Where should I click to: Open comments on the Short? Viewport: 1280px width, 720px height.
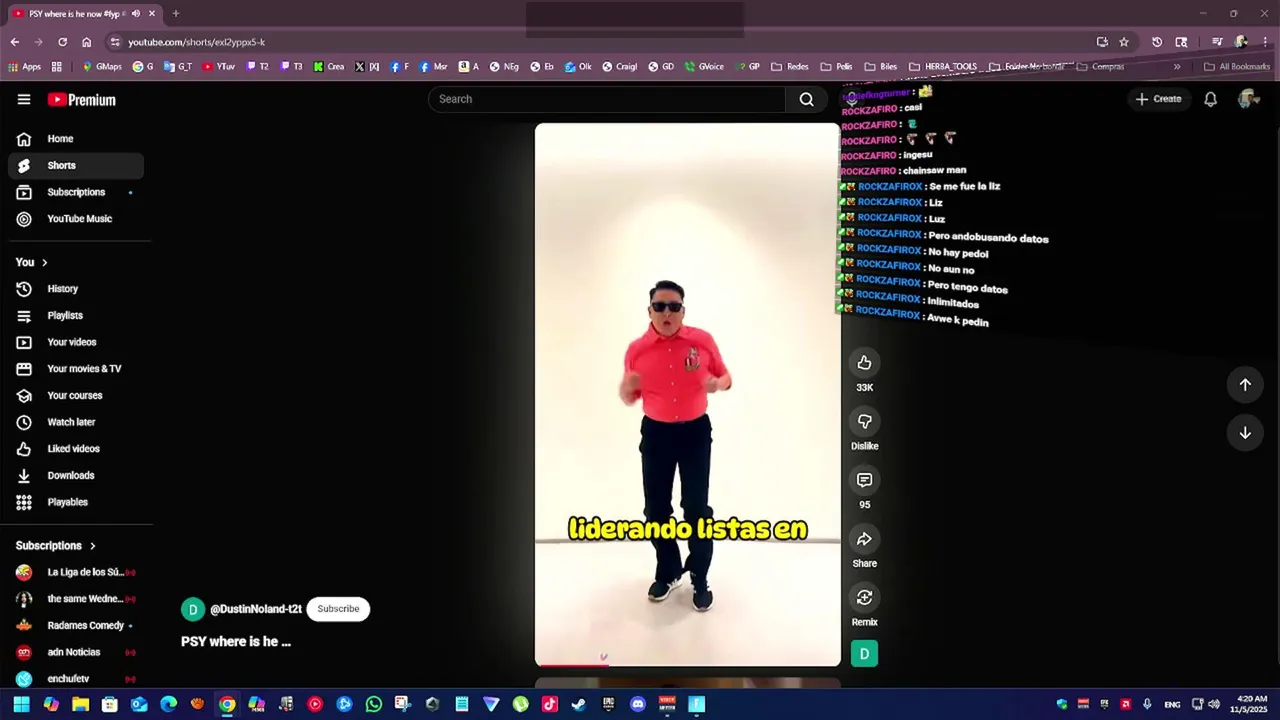(x=865, y=481)
